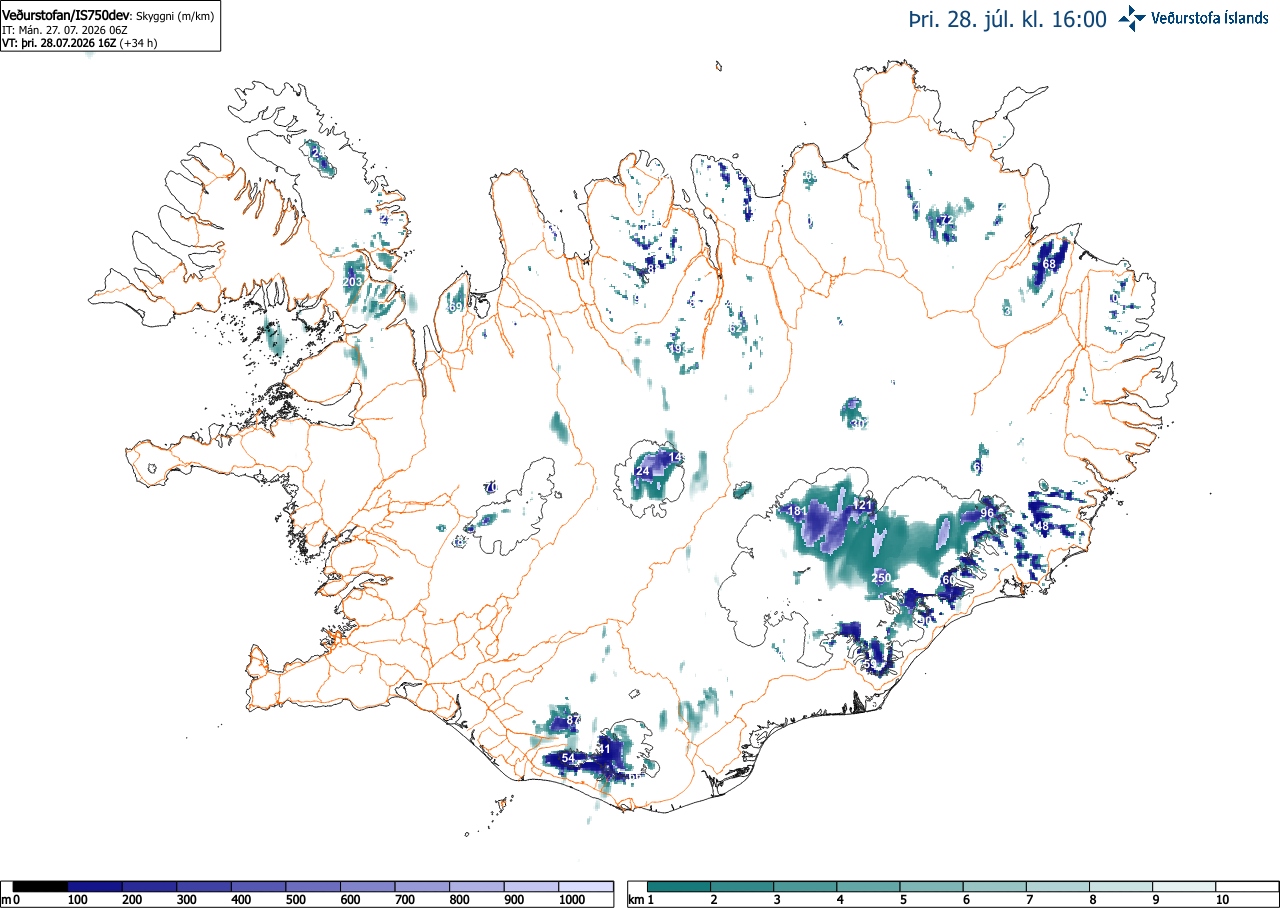The height and width of the screenshot is (908, 1280).
Task: Select the date header Þri. 28. júl. kl. 16:00
Action: click(1007, 19)
